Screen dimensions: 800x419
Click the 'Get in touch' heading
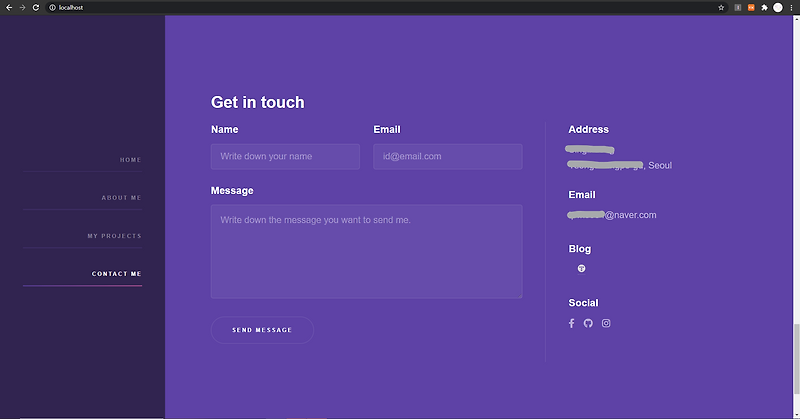[258, 102]
